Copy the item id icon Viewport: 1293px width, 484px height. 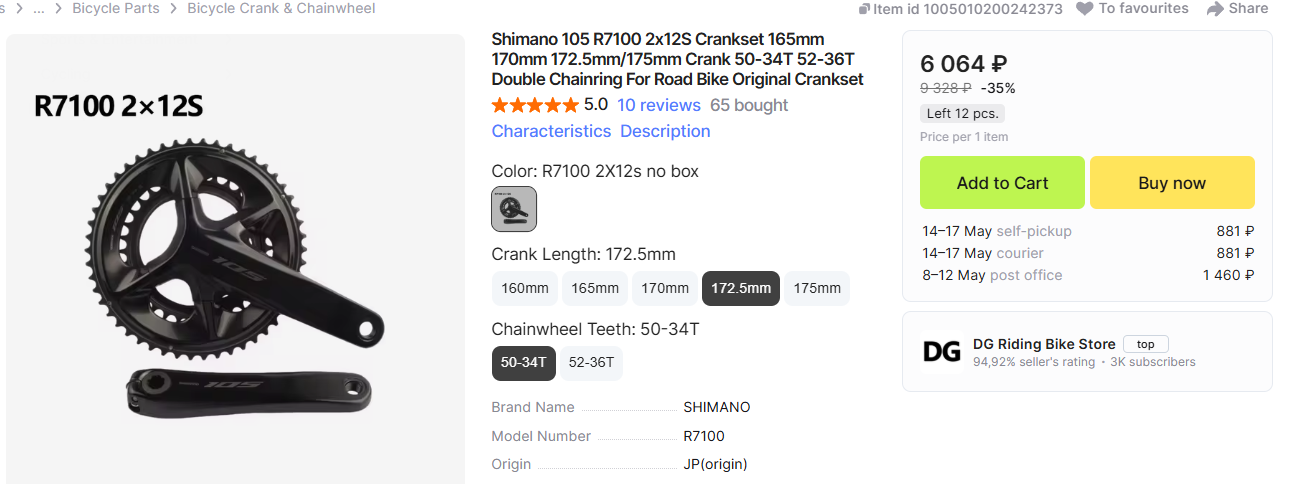click(x=865, y=9)
